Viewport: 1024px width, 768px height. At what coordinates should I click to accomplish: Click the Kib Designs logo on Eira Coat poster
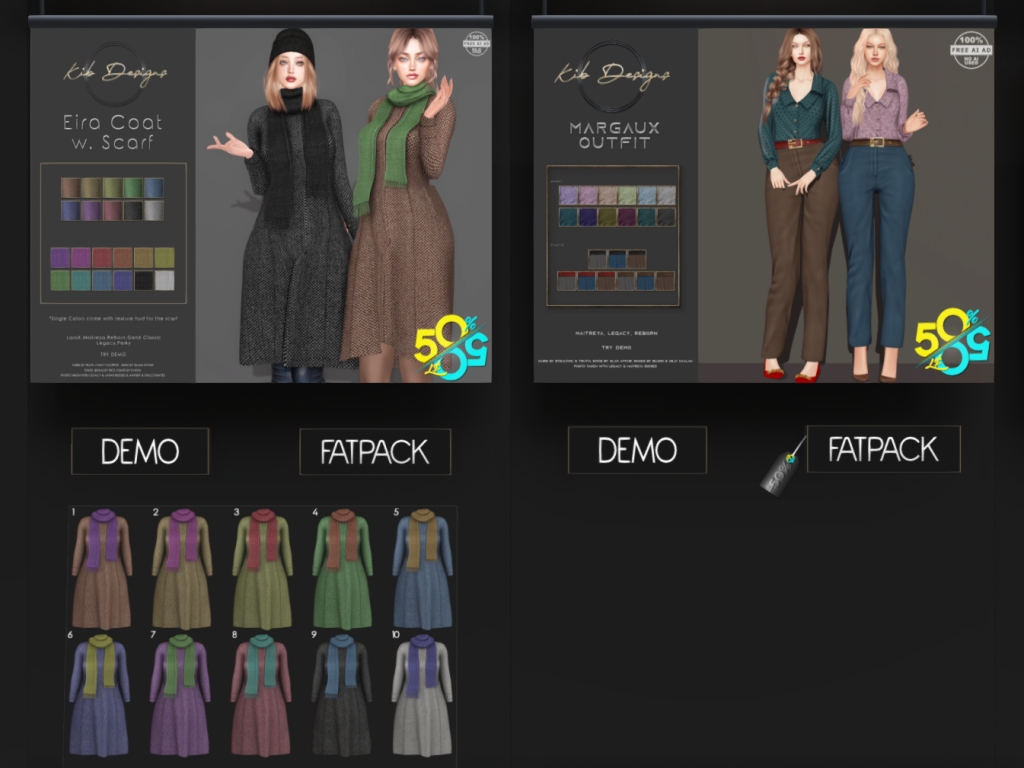point(116,73)
